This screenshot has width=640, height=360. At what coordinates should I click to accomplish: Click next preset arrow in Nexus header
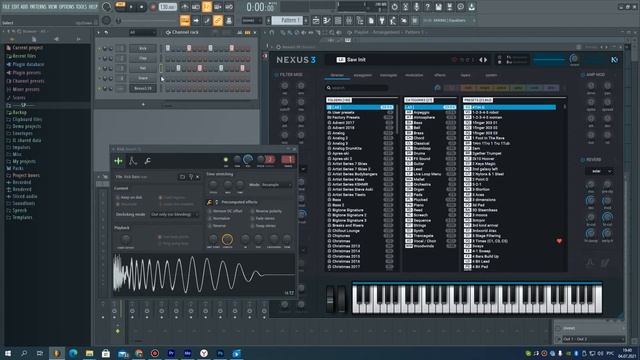(486, 60)
